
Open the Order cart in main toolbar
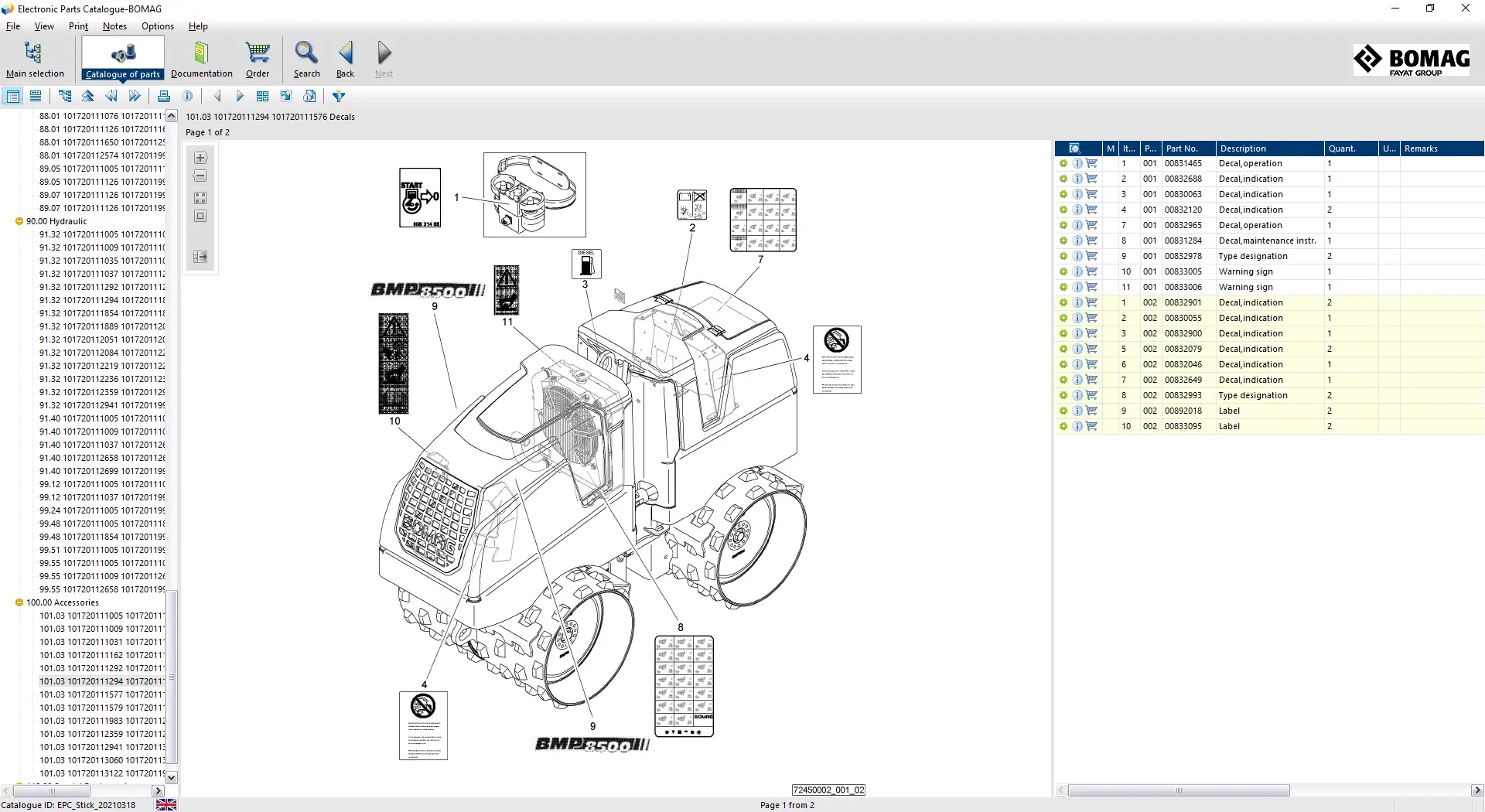tap(258, 59)
